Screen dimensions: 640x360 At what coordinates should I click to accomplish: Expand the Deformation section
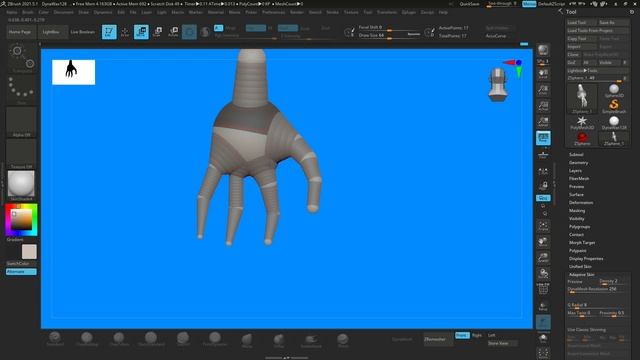coord(581,203)
